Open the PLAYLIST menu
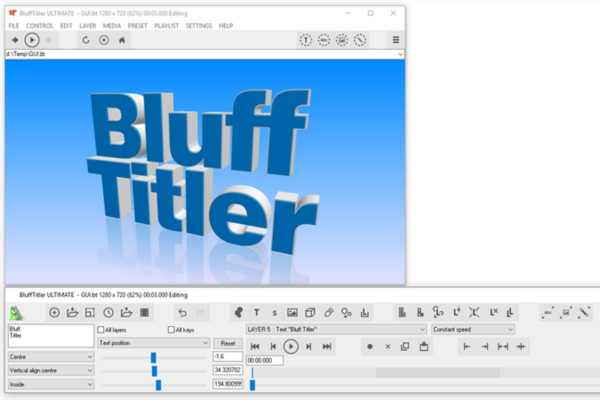Viewport: 600px width, 400px height. [x=166, y=26]
